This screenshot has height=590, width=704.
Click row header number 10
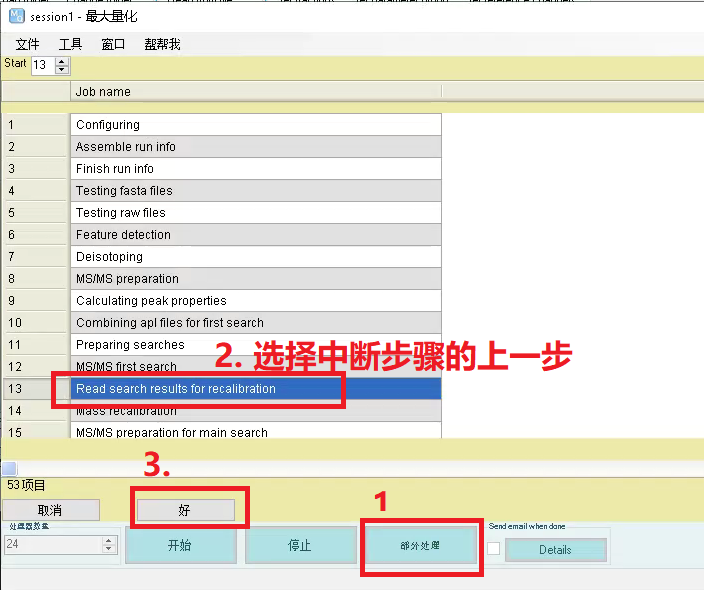(35, 323)
